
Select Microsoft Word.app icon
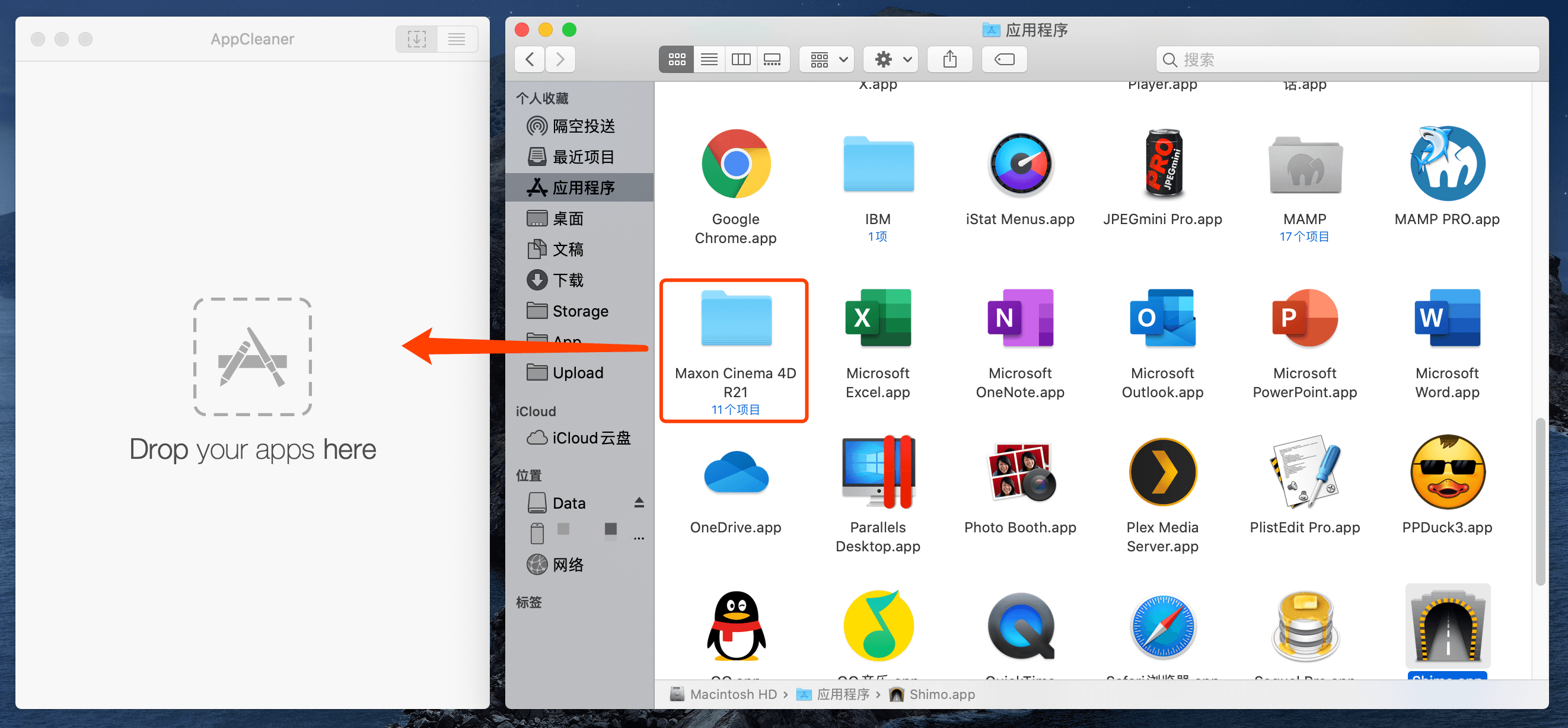tap(1447, 318)
